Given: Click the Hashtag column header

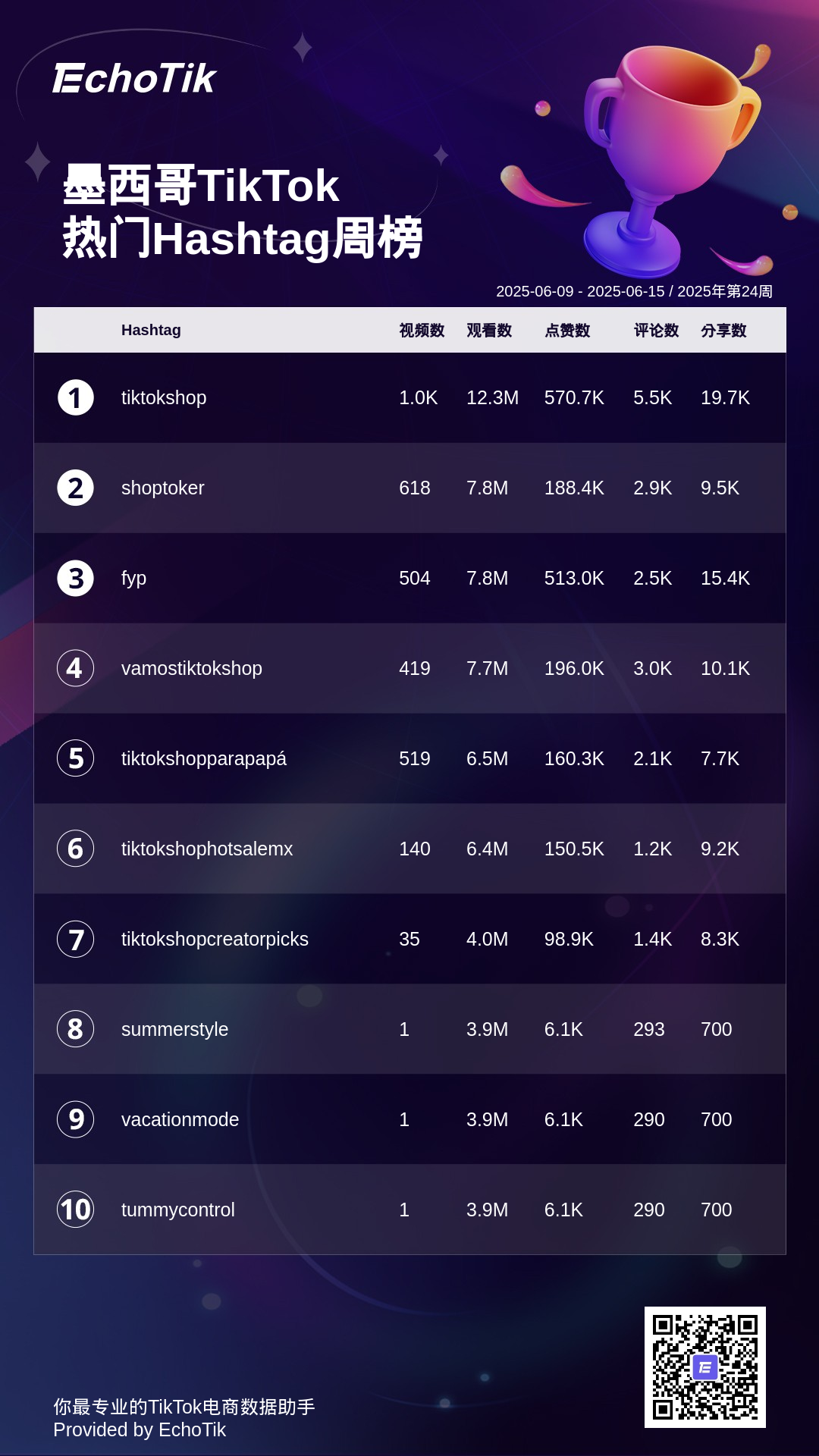Looking at the screenshot, I should [x=151, y=330].
